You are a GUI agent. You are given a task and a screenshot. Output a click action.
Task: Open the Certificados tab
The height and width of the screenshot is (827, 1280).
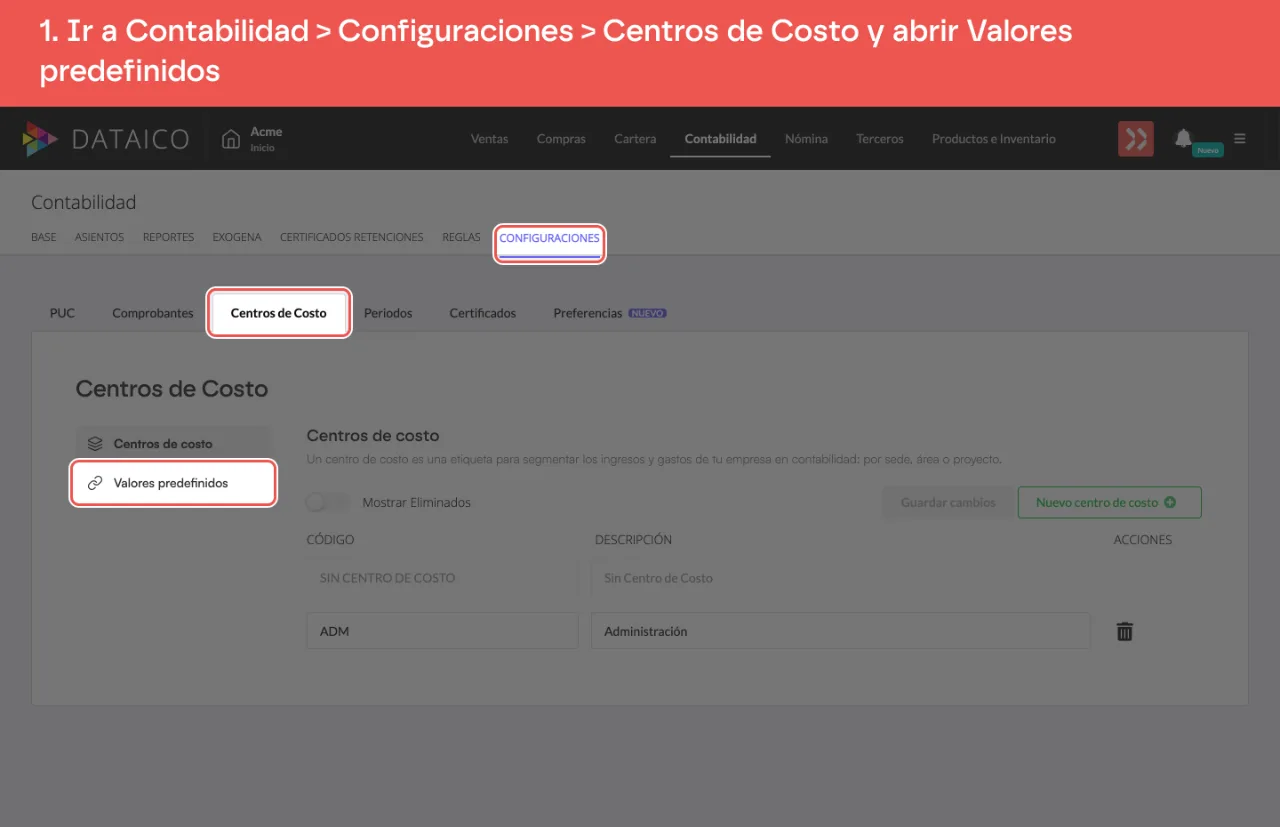[483, 313]
